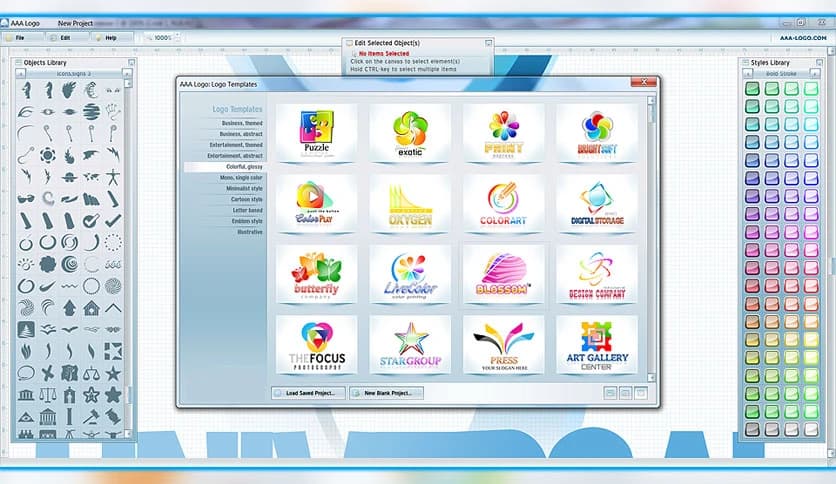
Task: Choose the speech bubble shape
Action: (x=26, y=373)
